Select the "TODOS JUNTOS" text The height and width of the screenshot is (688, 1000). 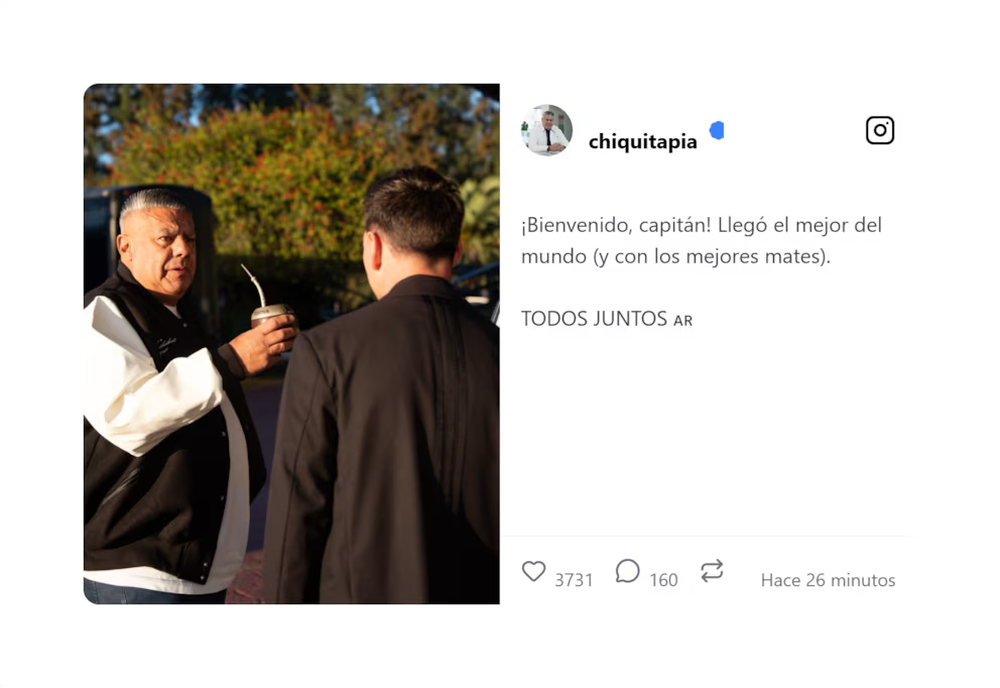[594, 318]
